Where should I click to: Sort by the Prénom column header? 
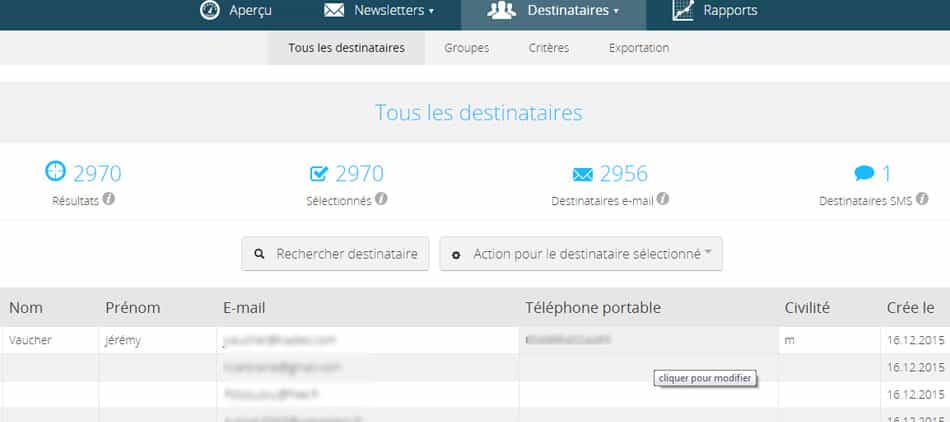point(133,308)
